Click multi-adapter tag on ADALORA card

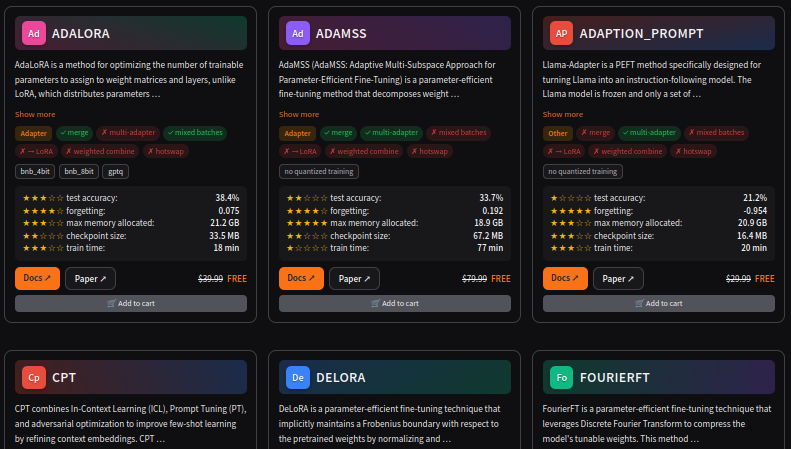128,133
